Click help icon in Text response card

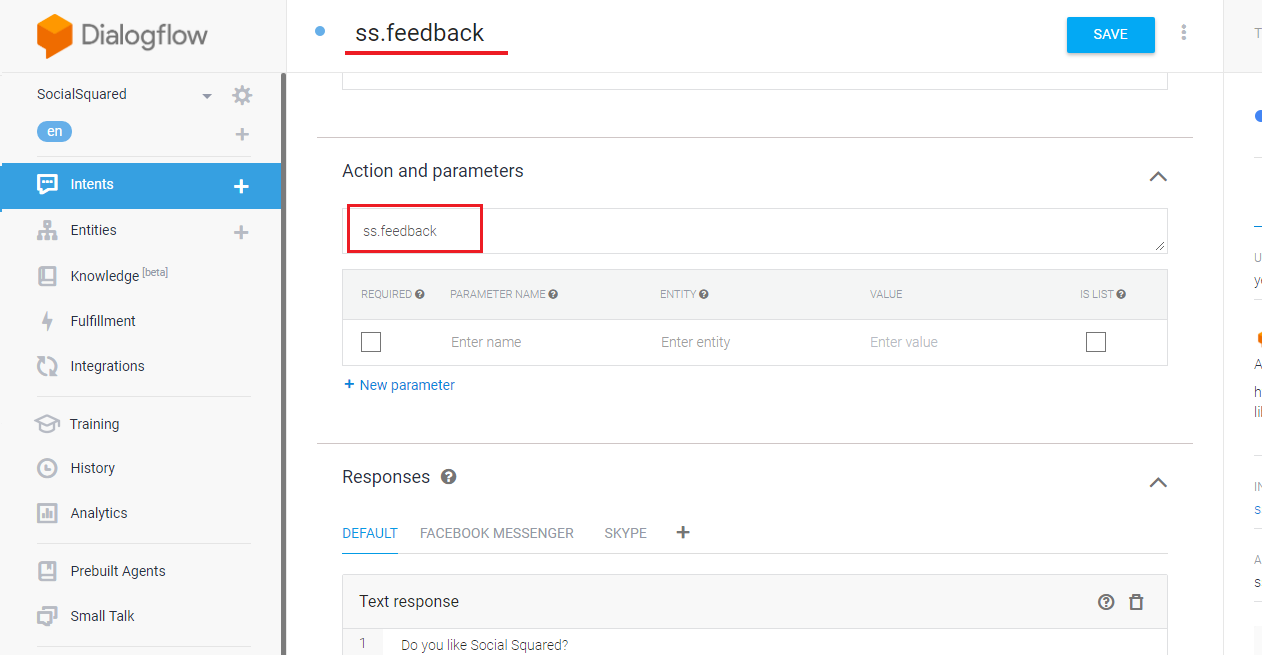1106,602
